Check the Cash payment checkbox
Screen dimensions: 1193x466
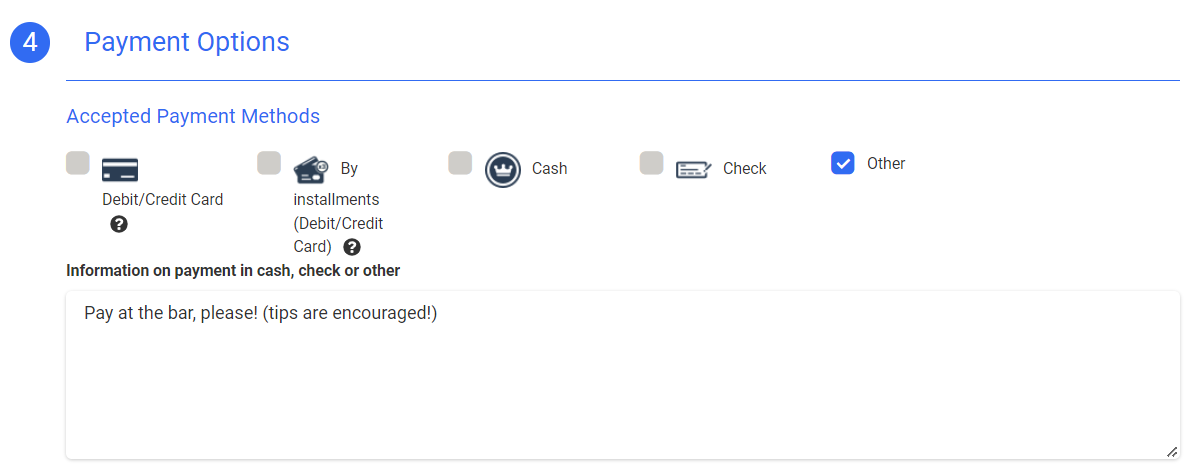(x=460, y=163)
